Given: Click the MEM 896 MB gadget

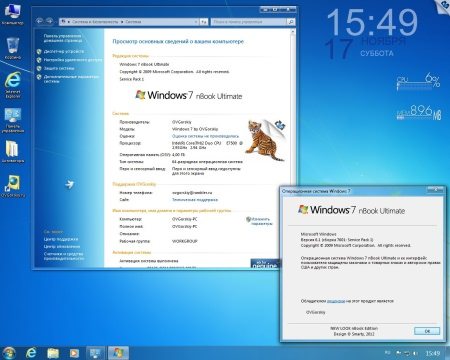Looking at the screenshot, I should click(419, 112).
